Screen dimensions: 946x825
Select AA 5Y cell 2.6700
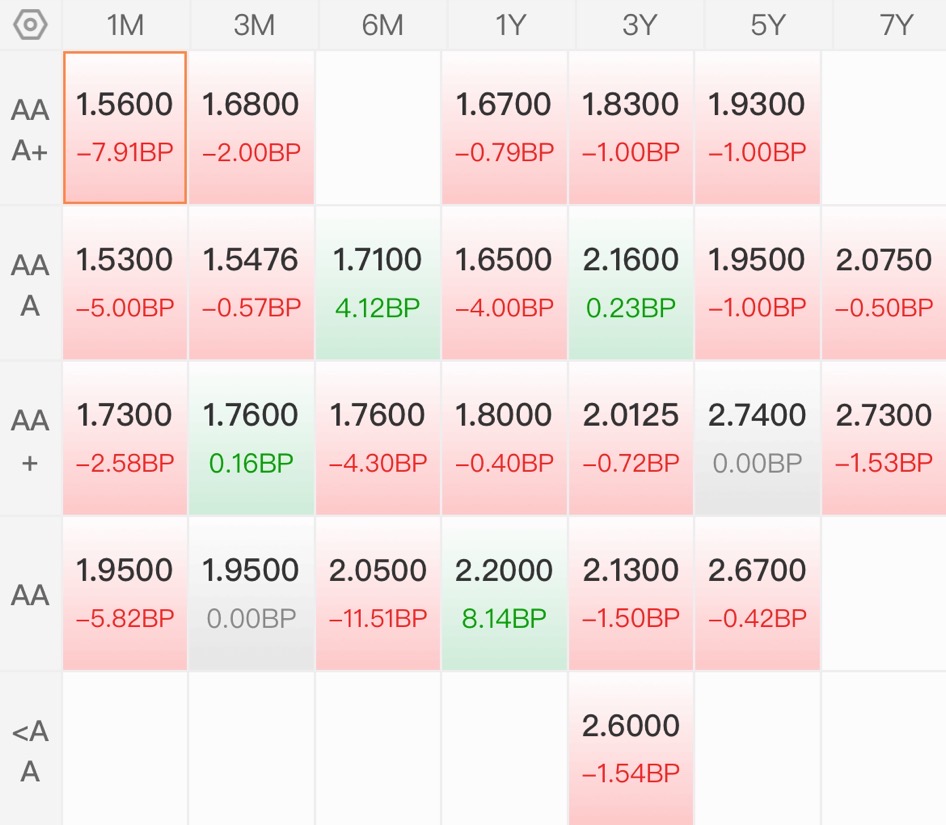point(757,593)
